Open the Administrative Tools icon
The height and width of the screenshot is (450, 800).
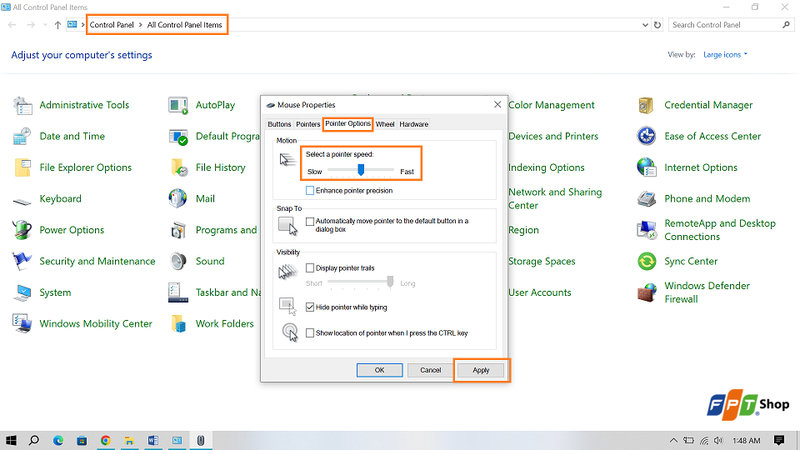[22, 106]
